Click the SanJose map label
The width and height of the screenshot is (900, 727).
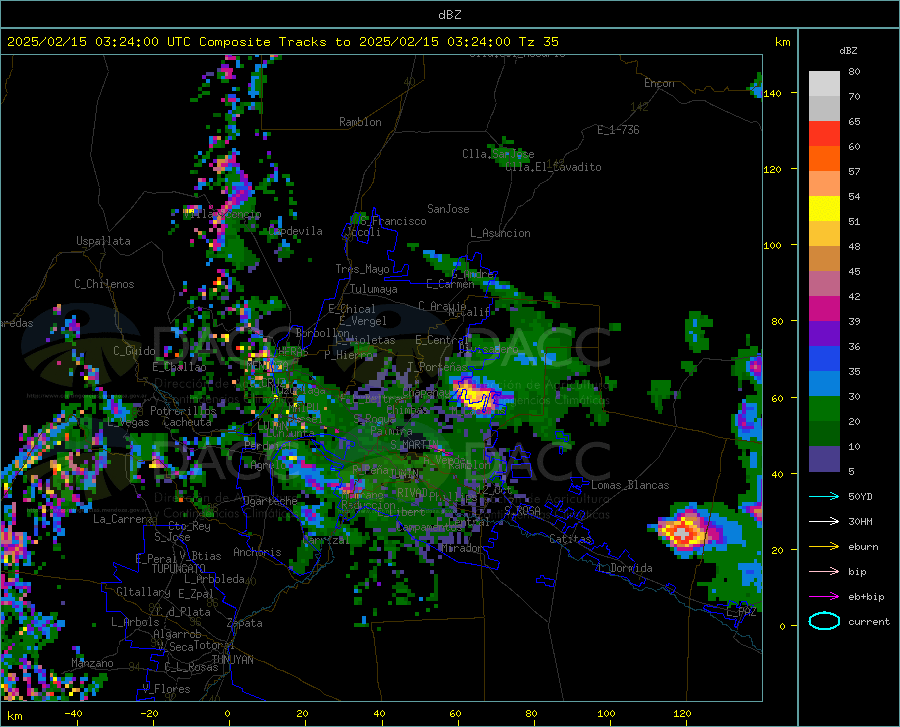448,209
